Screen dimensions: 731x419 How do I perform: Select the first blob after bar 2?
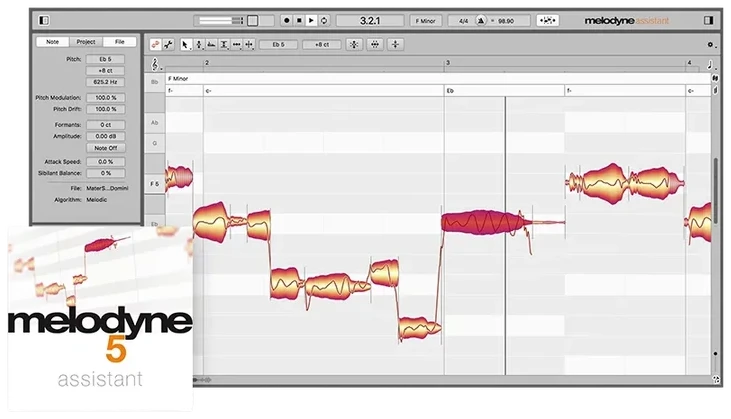212,222
